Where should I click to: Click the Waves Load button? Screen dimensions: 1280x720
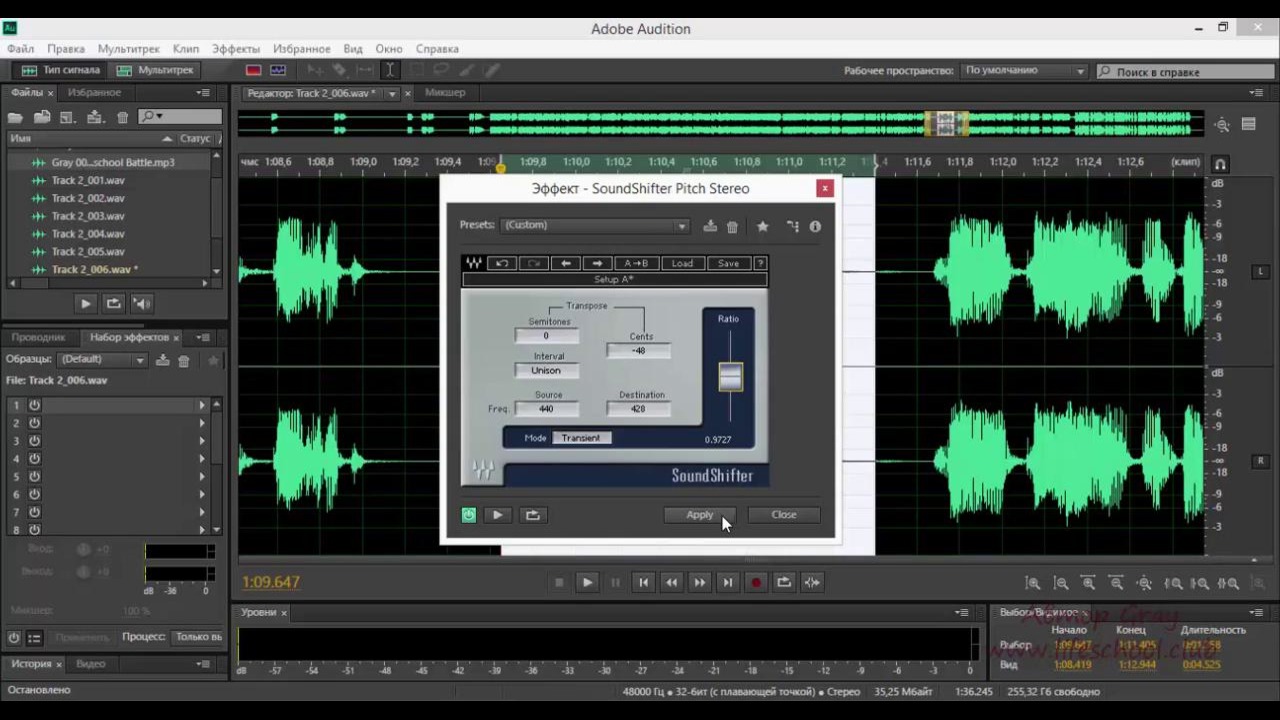pos(682,263)
